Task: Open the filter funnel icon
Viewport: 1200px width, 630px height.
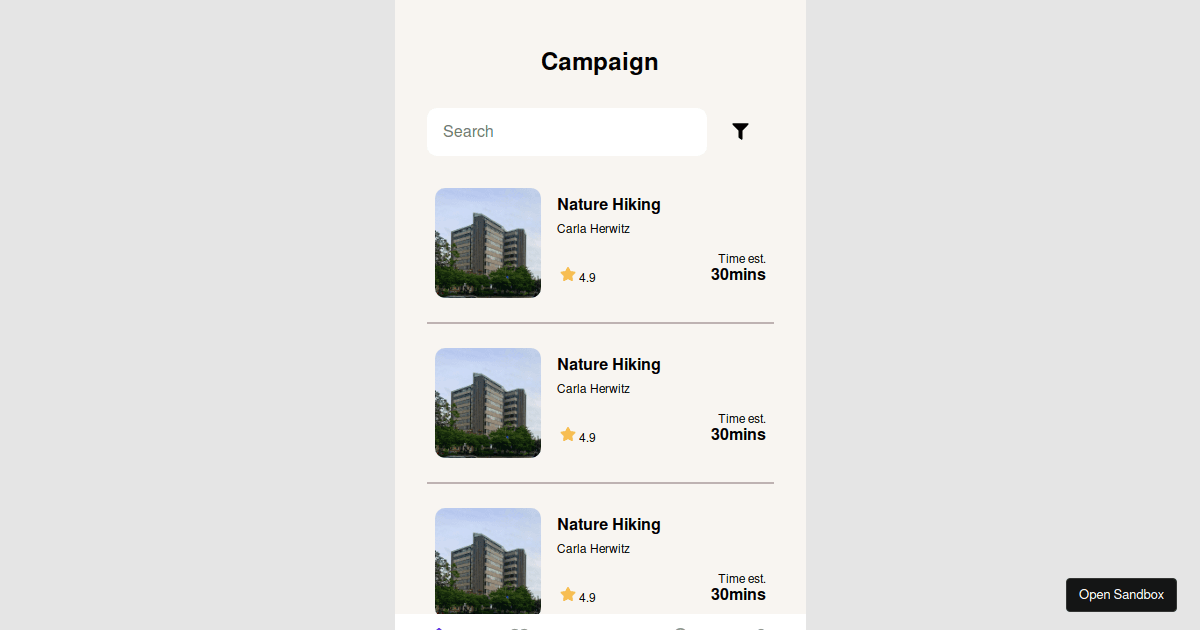Action: (740, 131)
